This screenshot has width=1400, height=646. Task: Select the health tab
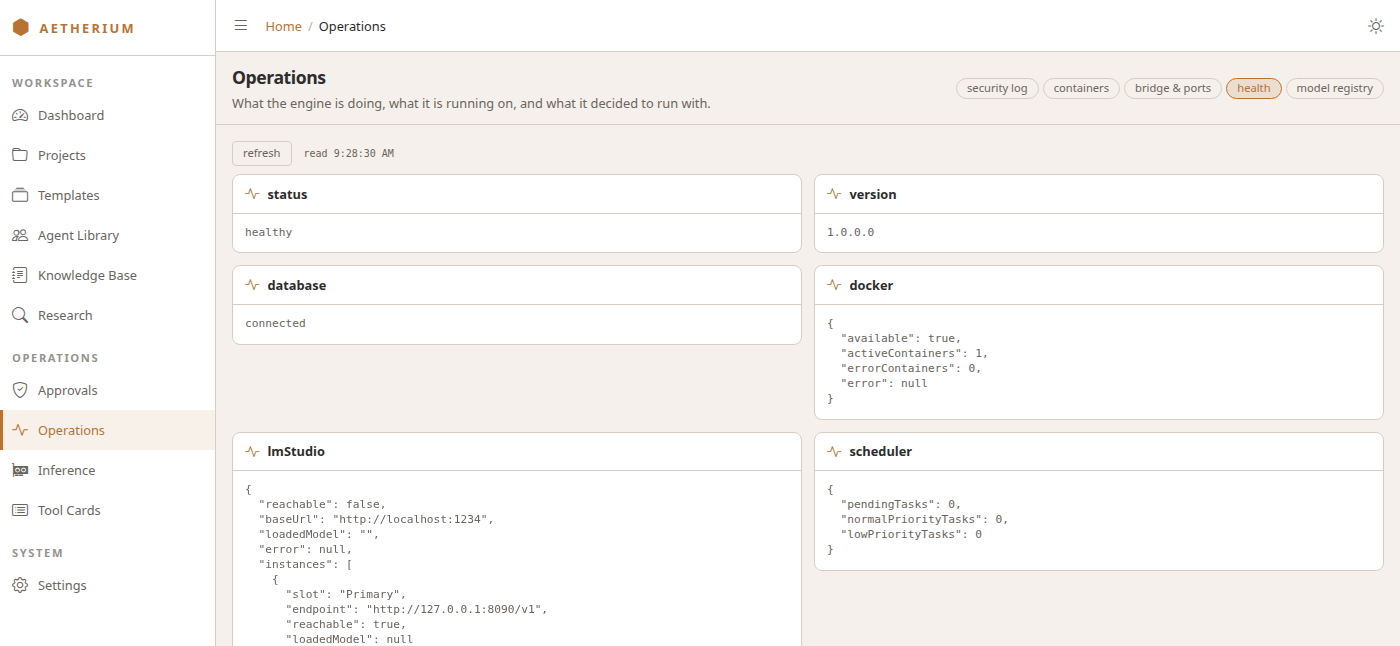click(1253, 88)
